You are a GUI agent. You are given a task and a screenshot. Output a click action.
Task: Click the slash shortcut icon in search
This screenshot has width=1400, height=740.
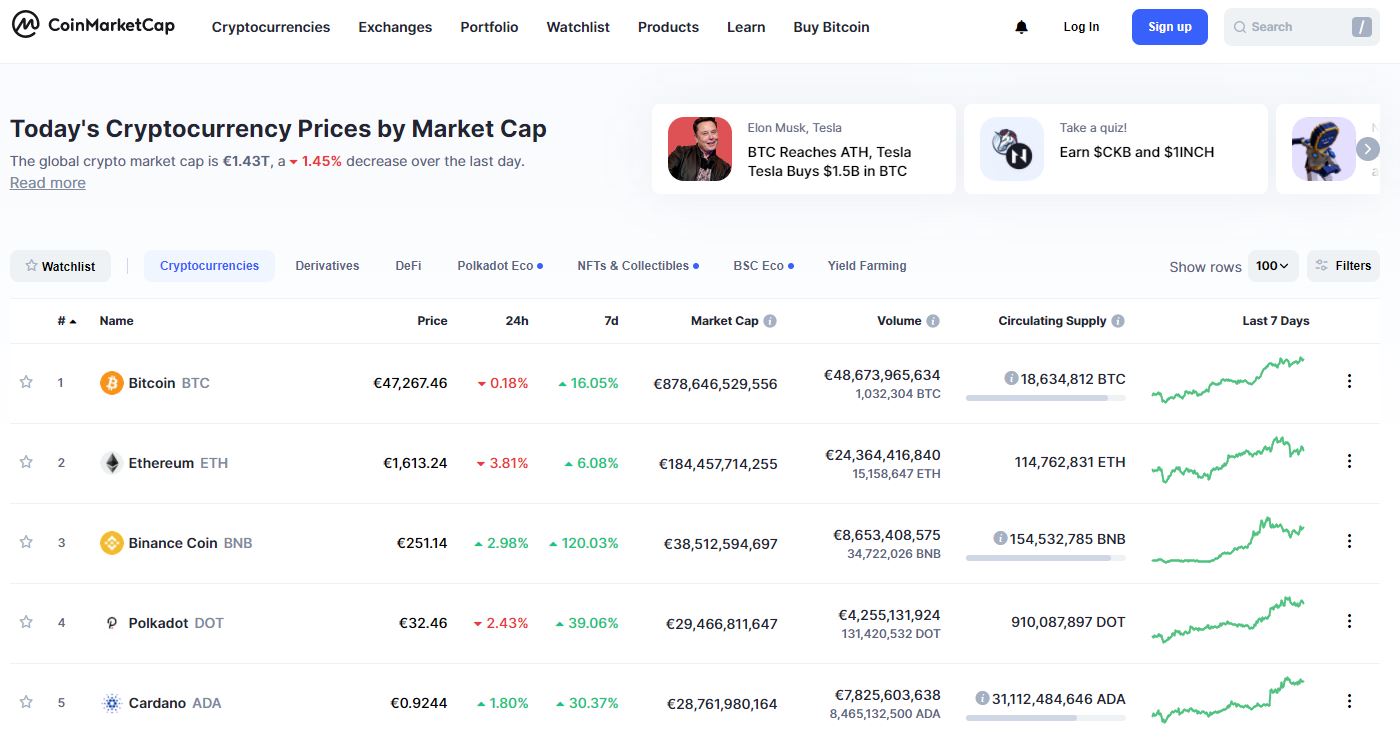[1361, 27]
